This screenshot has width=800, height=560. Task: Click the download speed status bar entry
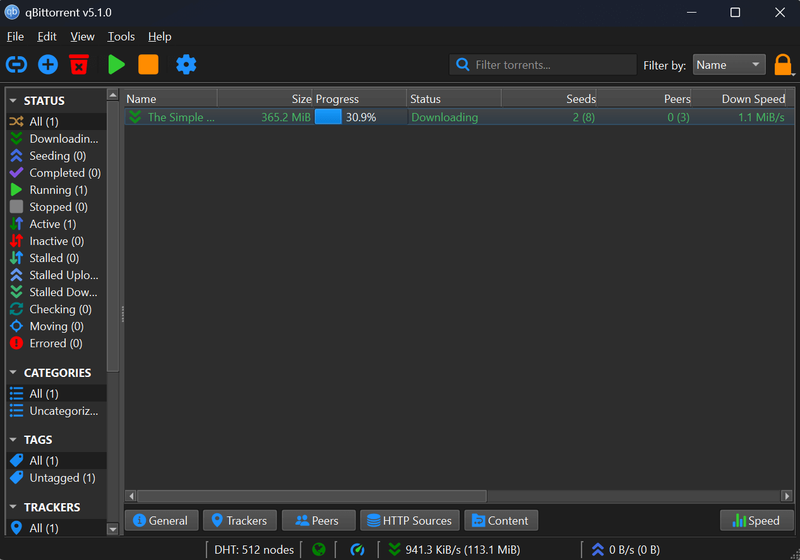454,549
